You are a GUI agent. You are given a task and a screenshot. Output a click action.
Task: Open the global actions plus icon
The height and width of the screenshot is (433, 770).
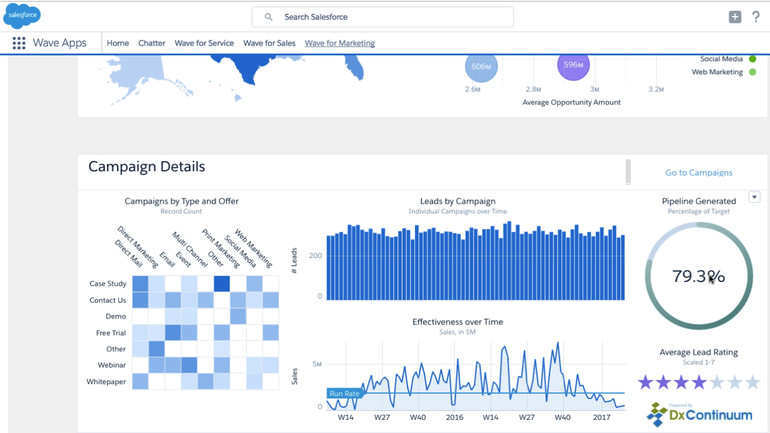tap(735, 17)
